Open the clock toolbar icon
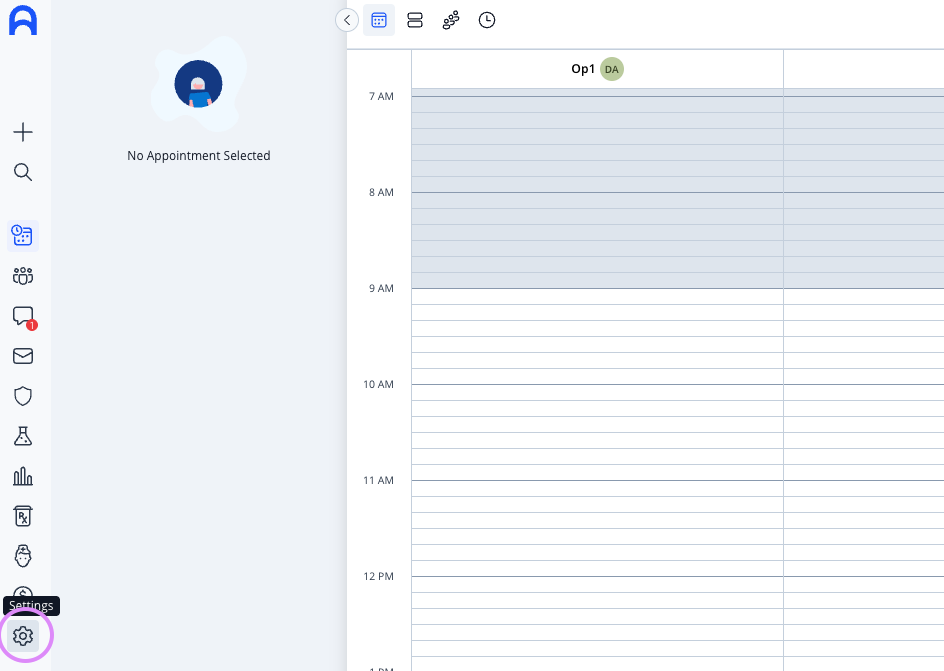 pos(487,20)
